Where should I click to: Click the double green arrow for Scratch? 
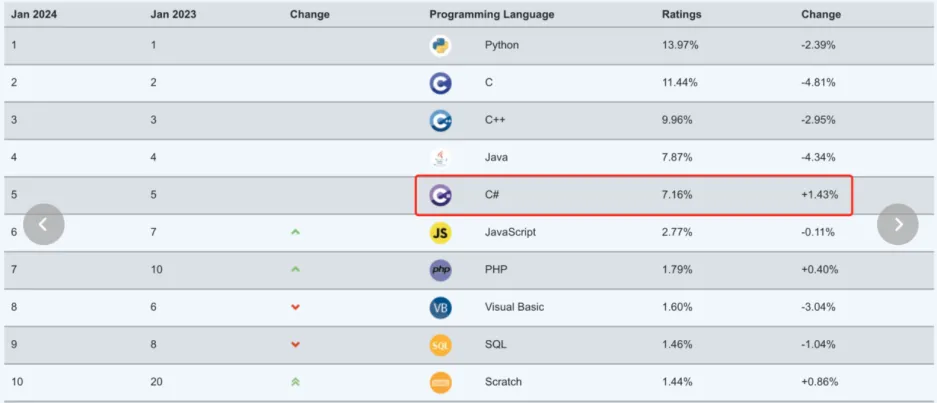pyautogui.click(x=295, y=382)
